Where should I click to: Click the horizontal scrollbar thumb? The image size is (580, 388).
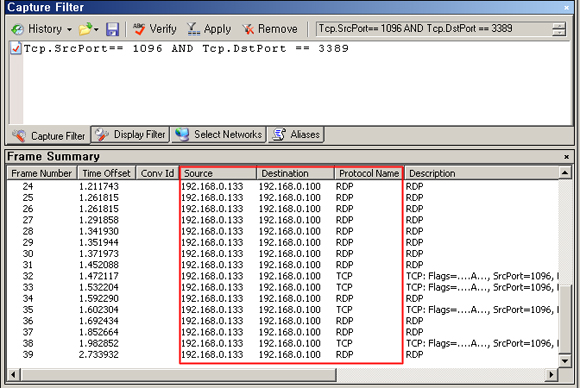coord(178,374)
